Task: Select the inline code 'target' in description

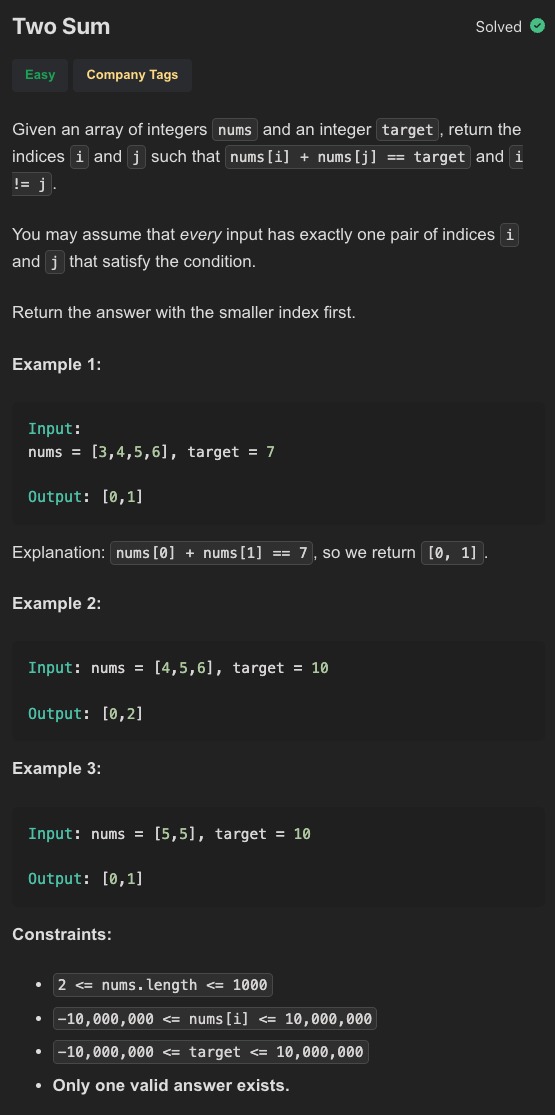Action: click(408, 130)
